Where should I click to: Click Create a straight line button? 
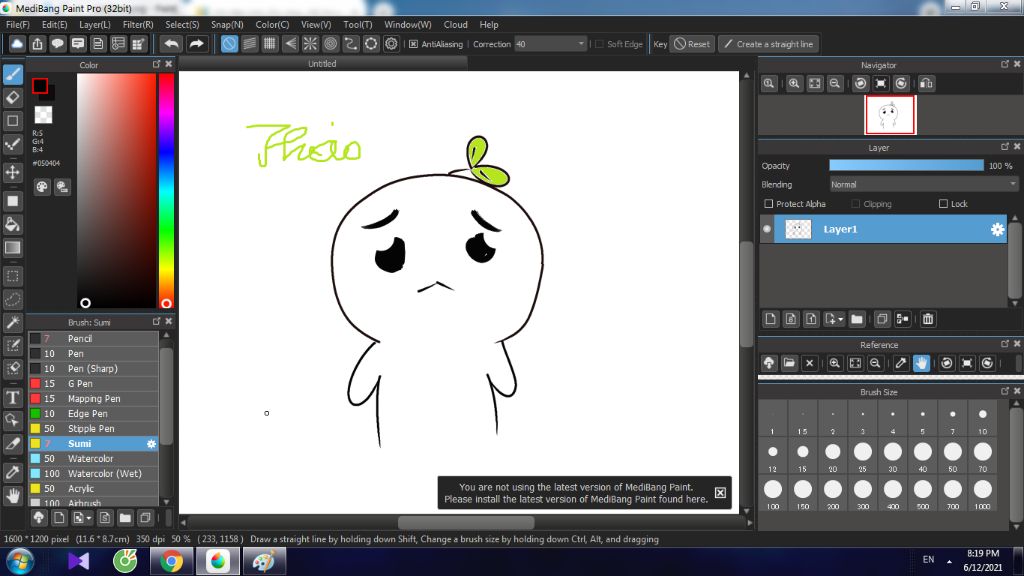tap(769, 44)
